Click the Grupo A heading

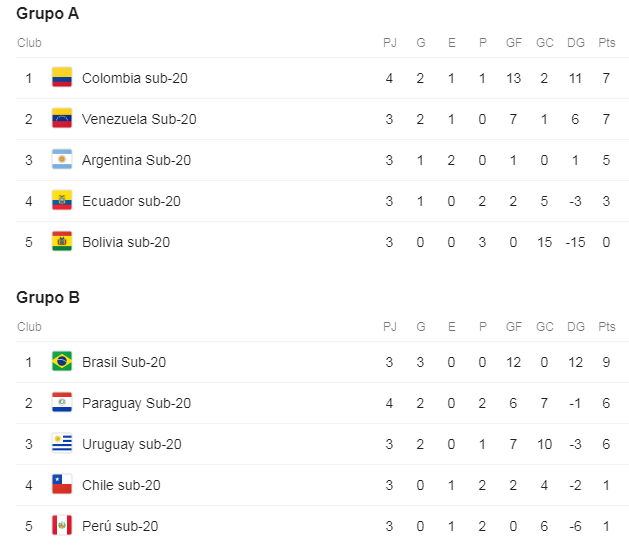coord(47,14)
